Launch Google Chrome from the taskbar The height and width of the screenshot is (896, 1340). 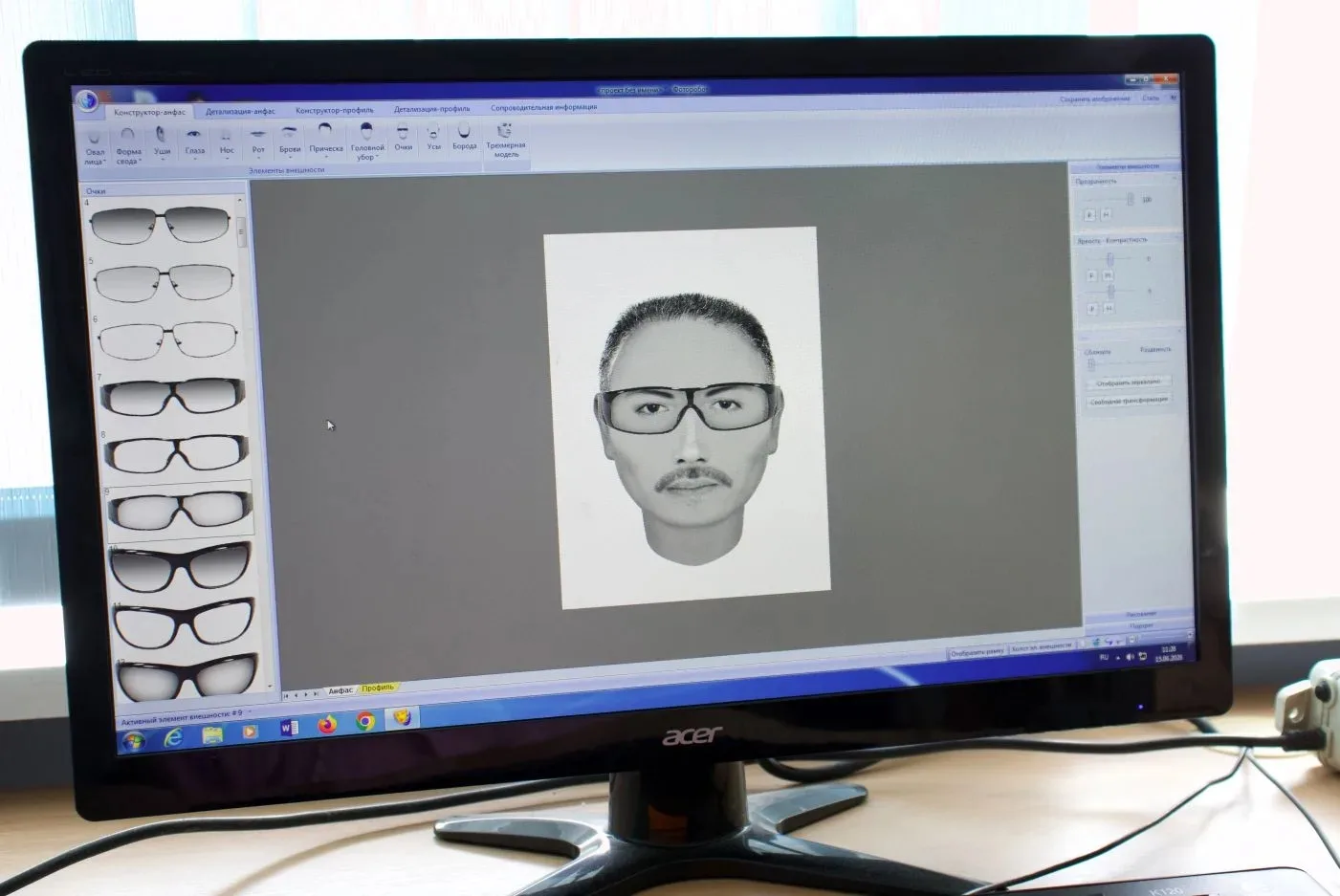(365, 721)
